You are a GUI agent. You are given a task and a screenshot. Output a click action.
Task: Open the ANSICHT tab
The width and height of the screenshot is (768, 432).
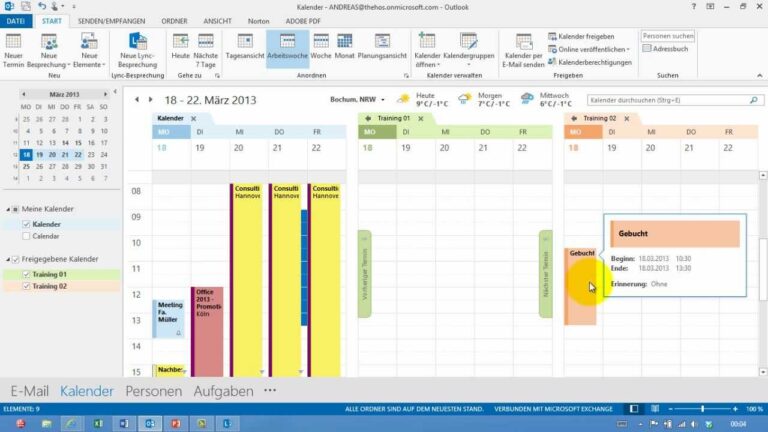coord(217,21)
